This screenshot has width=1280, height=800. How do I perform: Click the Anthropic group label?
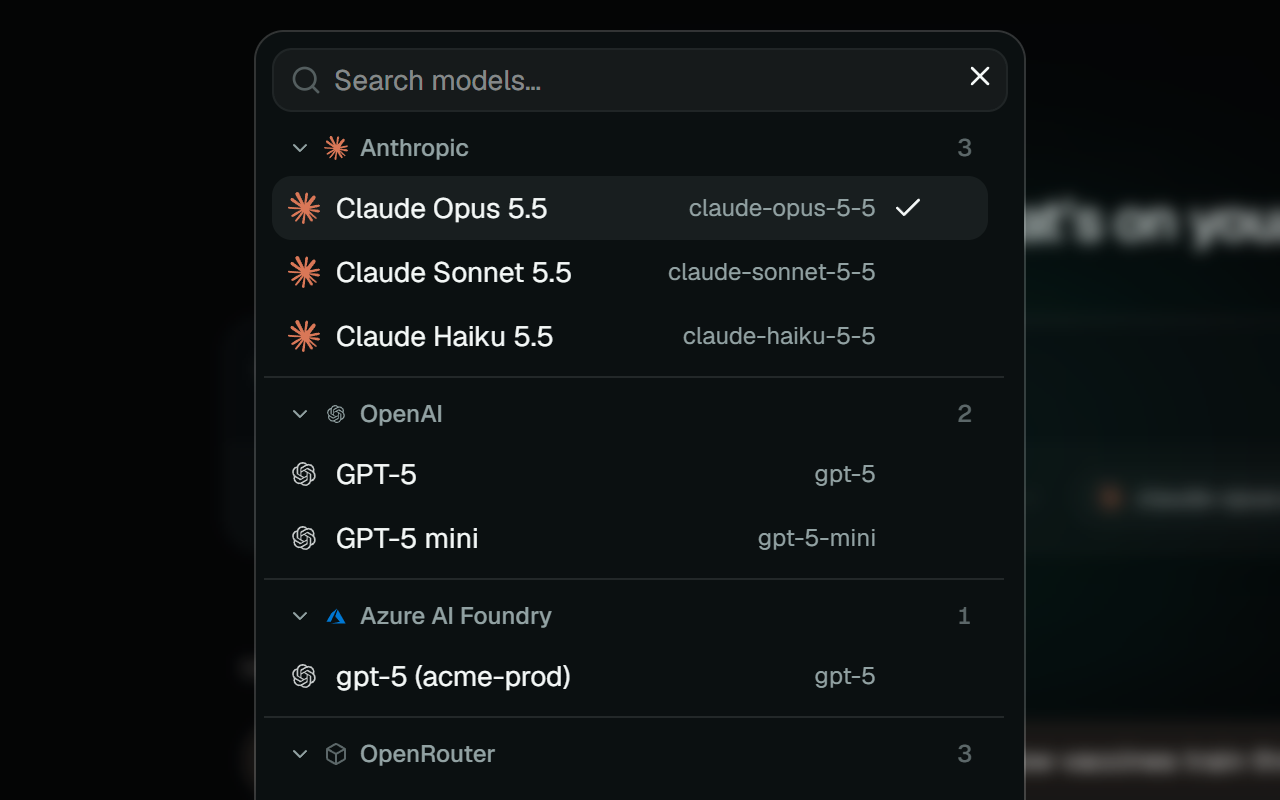pyautogui.click(x=414, y=148)
